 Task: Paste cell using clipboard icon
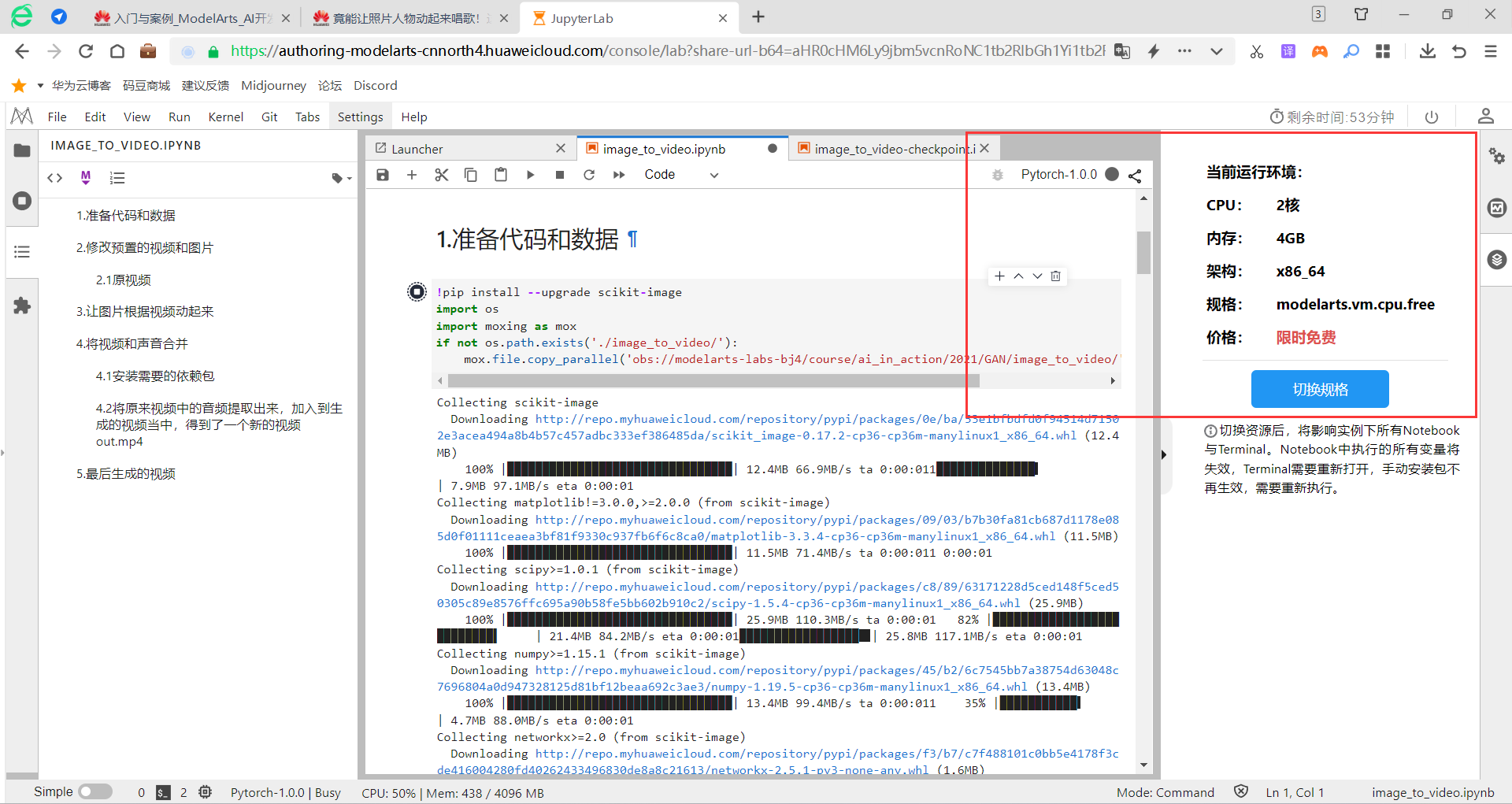(500, 175)
